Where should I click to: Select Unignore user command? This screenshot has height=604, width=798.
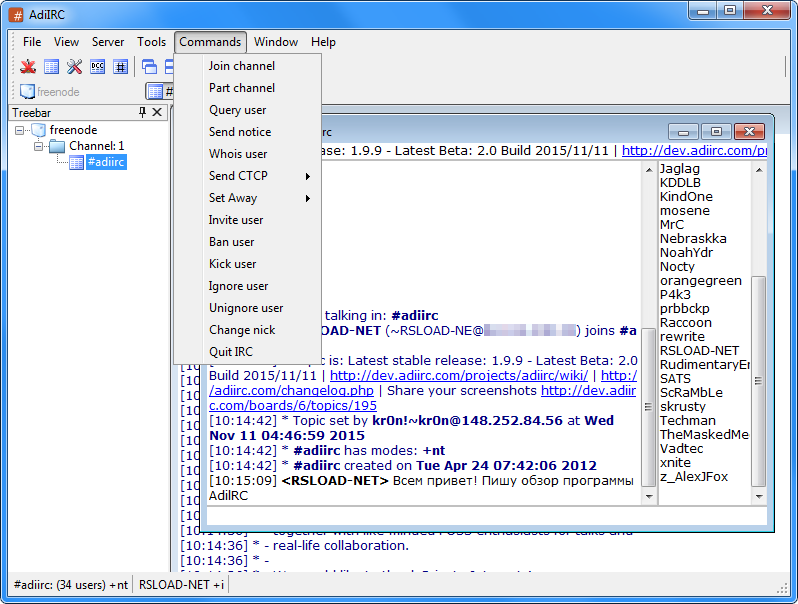(248, 308)
